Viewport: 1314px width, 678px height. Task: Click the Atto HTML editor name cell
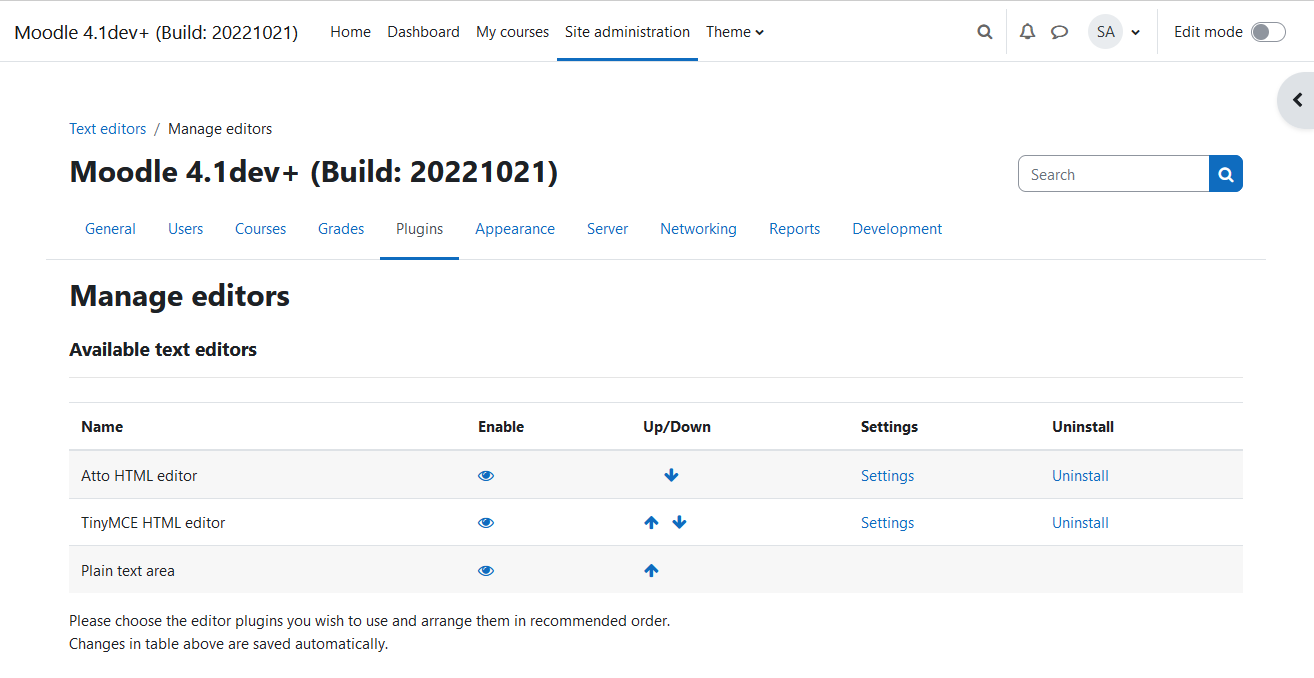pos(139,476)
